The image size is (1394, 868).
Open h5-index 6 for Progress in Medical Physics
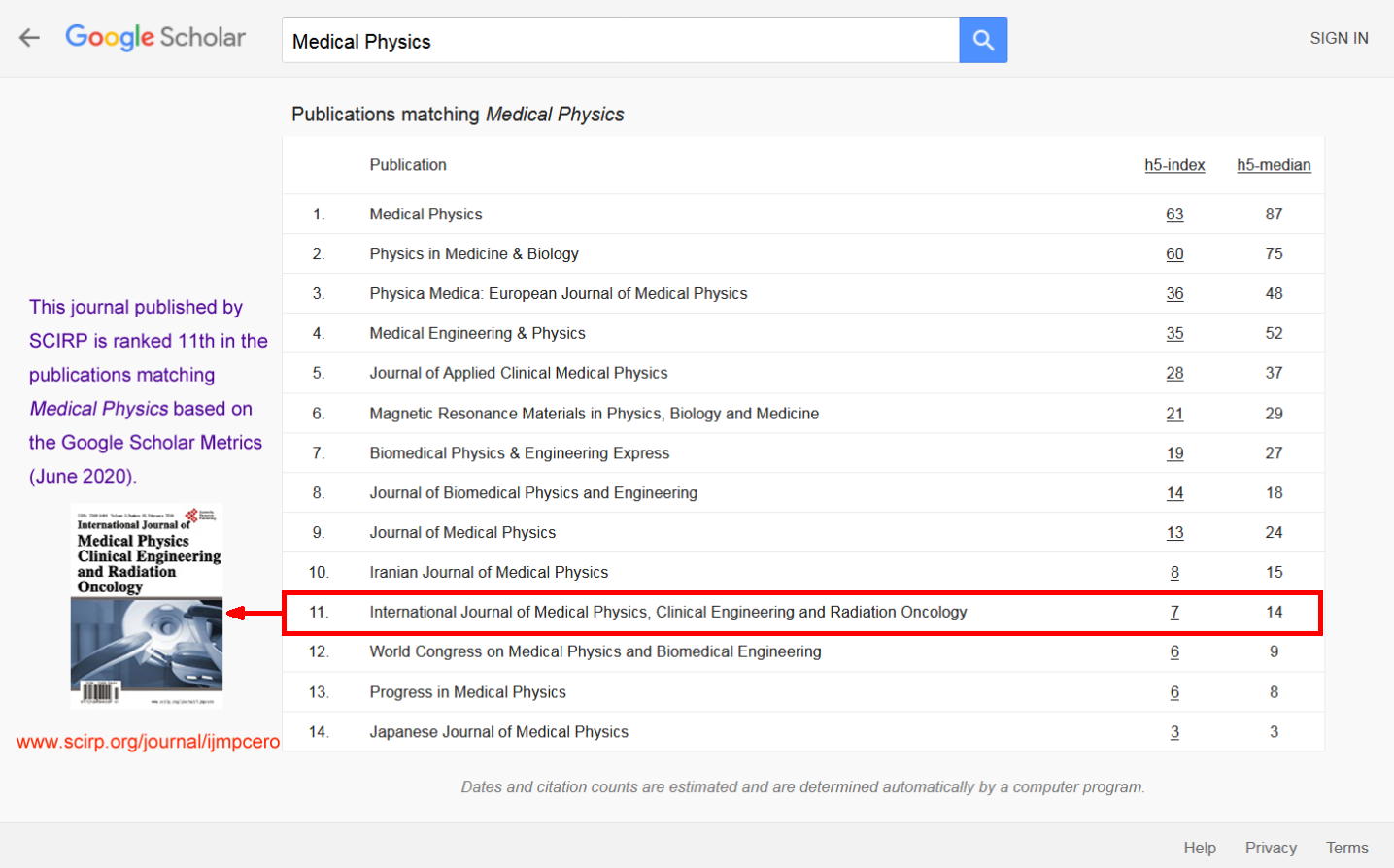coord(1174,692)
